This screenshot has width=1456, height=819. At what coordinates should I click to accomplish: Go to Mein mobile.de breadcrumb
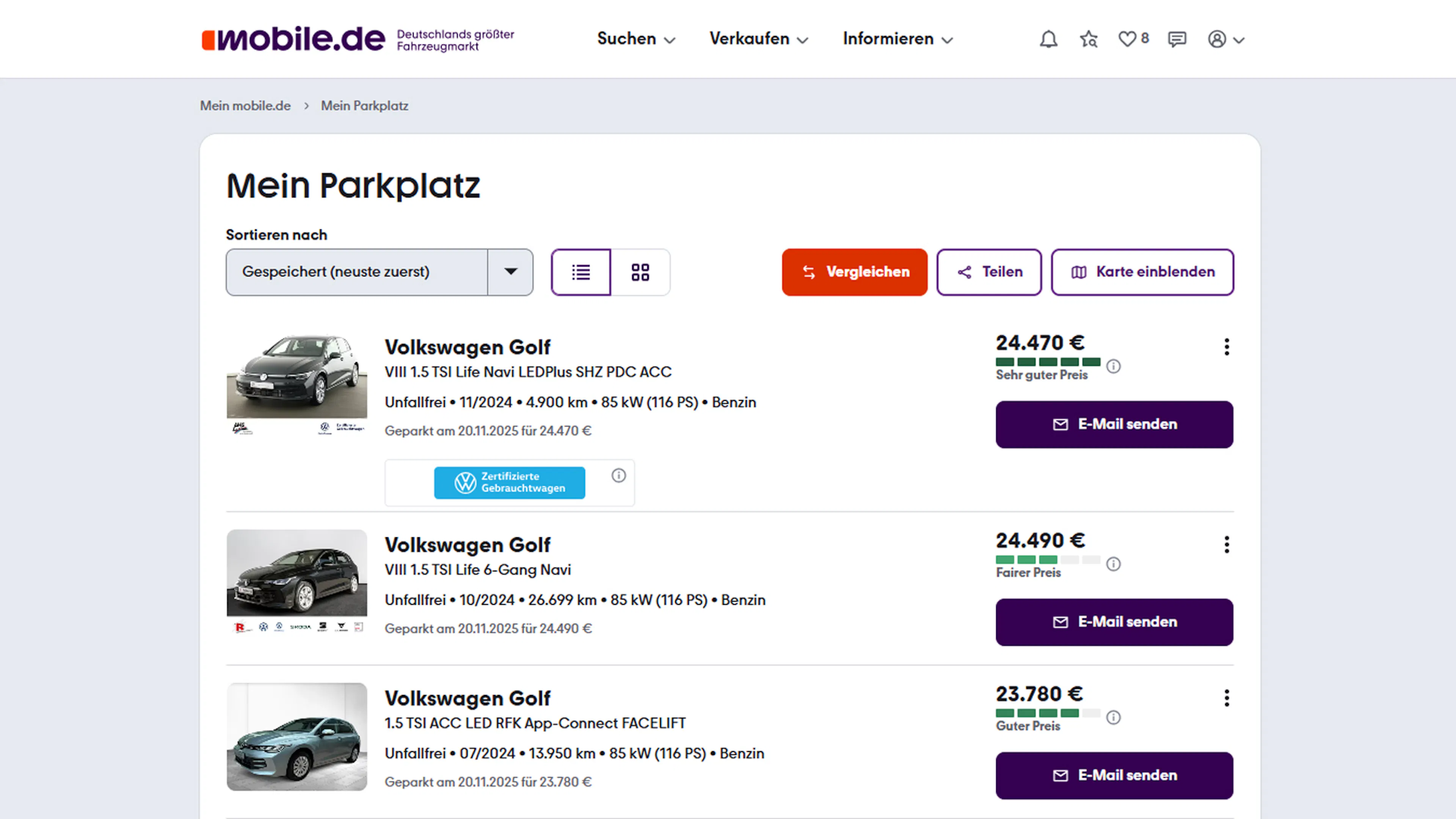pyautogui.click(x=245, y=106)
